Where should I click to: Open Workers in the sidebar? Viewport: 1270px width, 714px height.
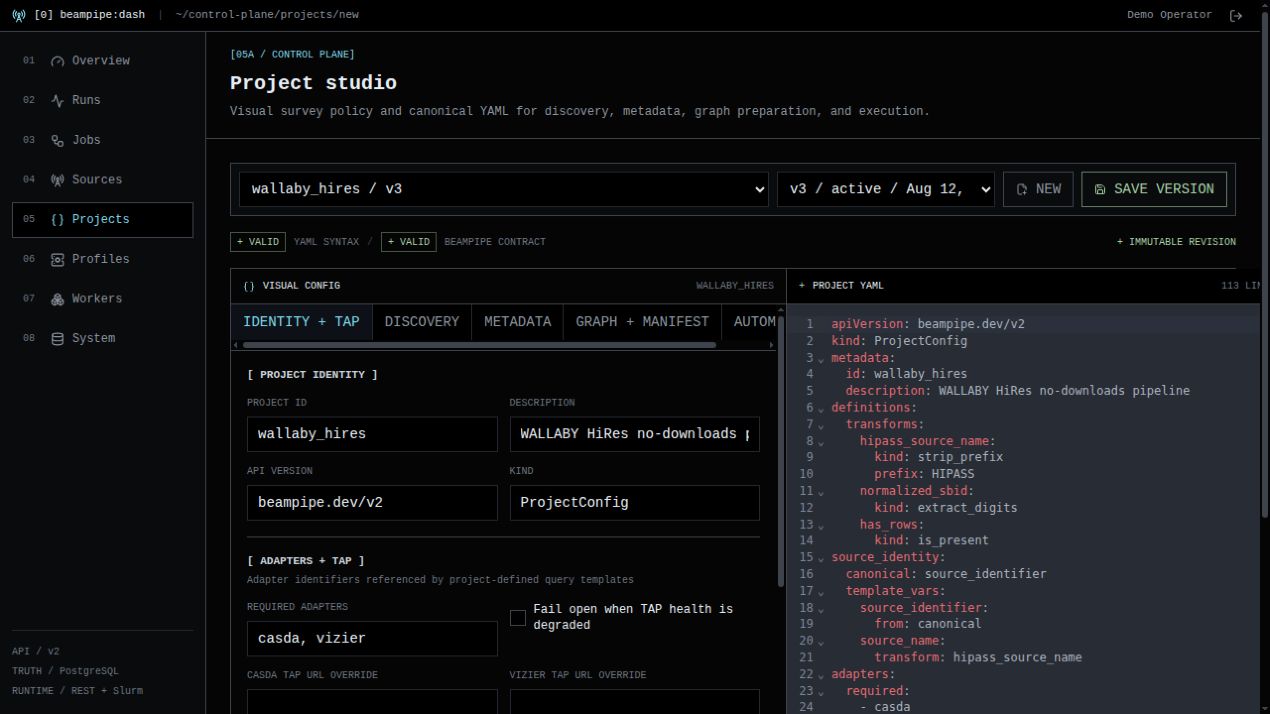102,299
